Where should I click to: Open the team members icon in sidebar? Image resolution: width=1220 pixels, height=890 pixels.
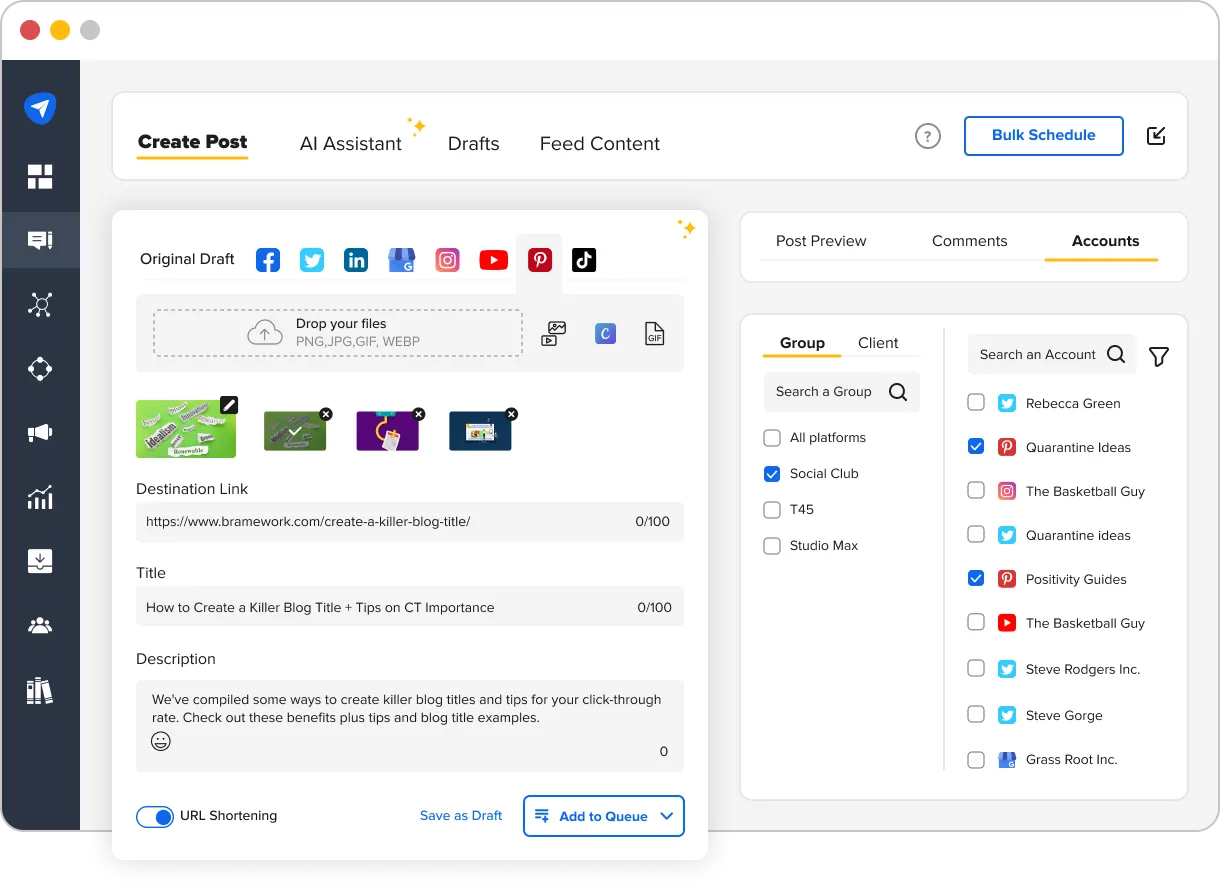[41, 625]
